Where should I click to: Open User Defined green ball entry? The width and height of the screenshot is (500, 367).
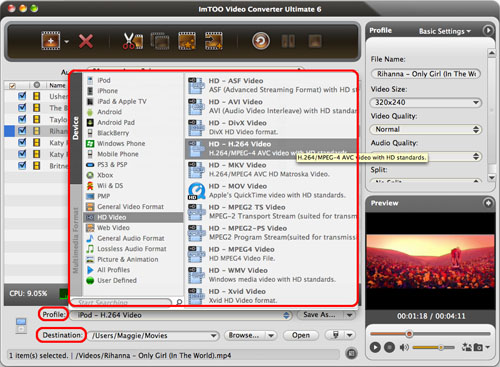pos(90,280)
